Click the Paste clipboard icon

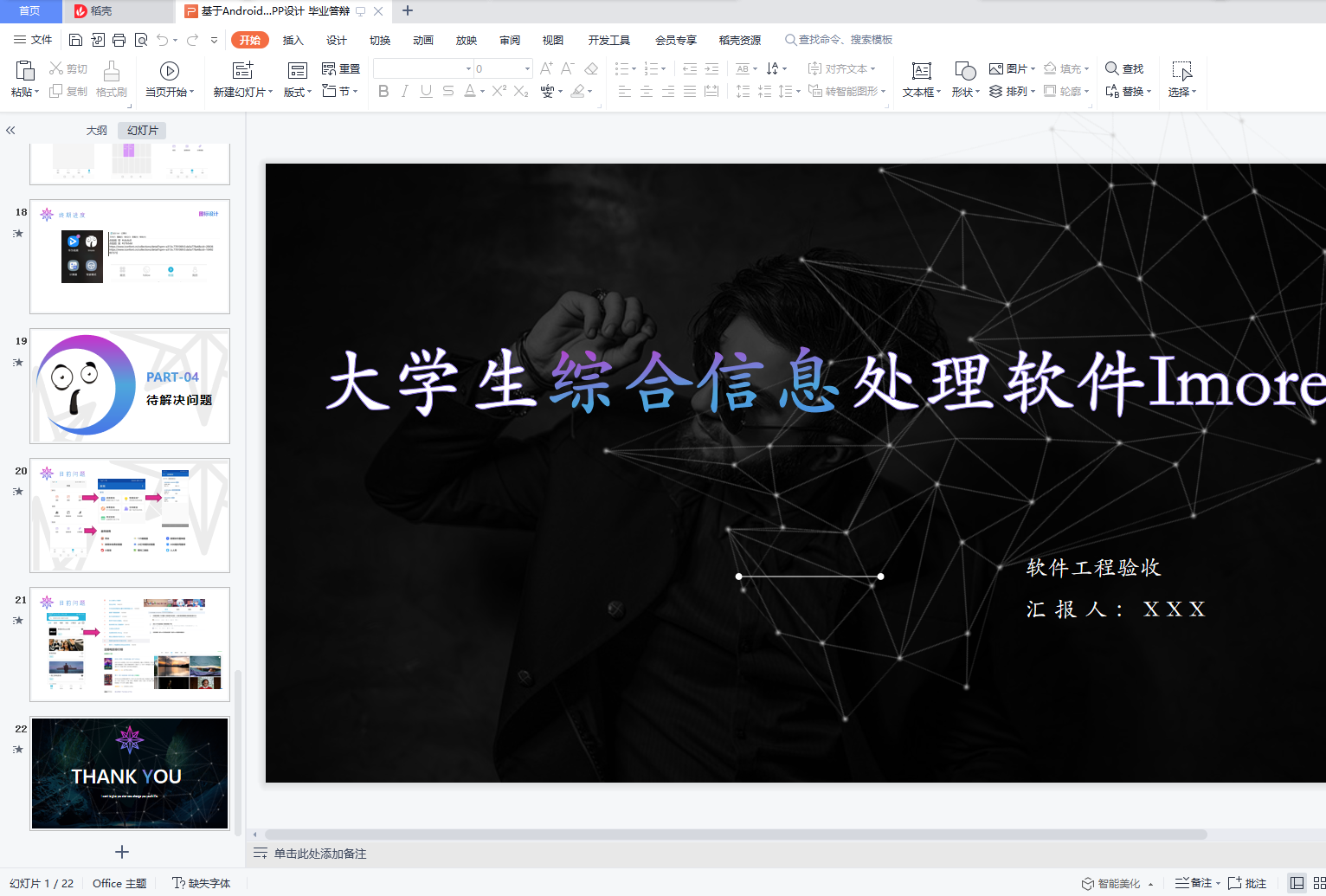pos(24,71)
